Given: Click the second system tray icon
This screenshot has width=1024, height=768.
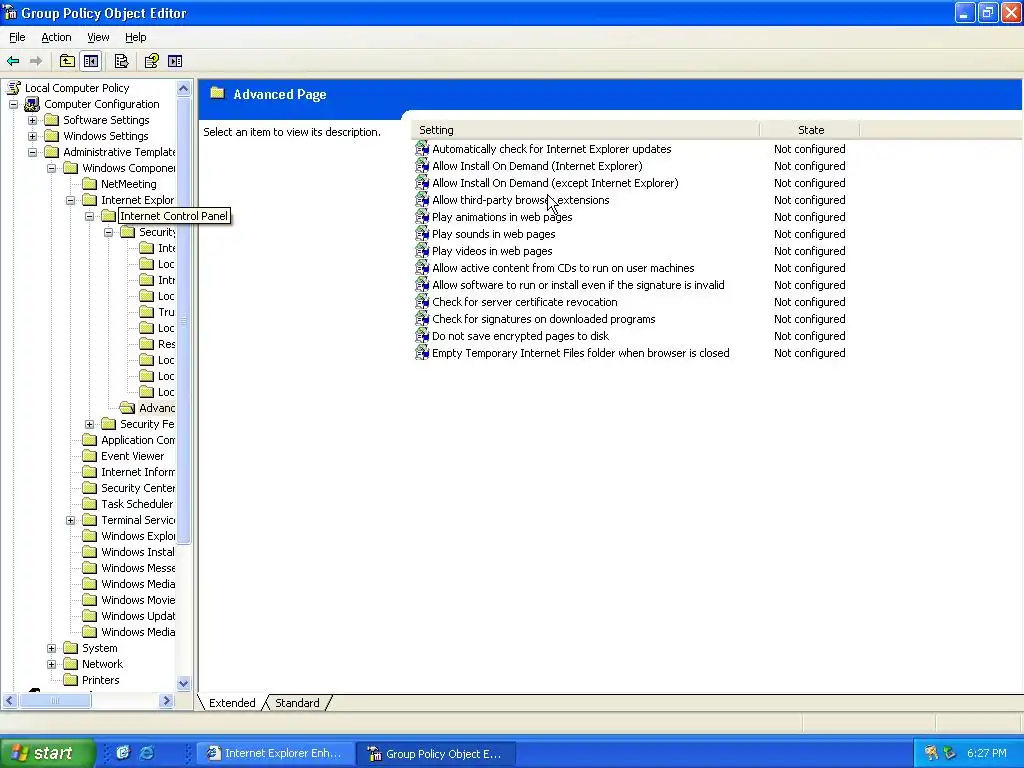Looking at the screenshot, I should click(x=950, y=753).
